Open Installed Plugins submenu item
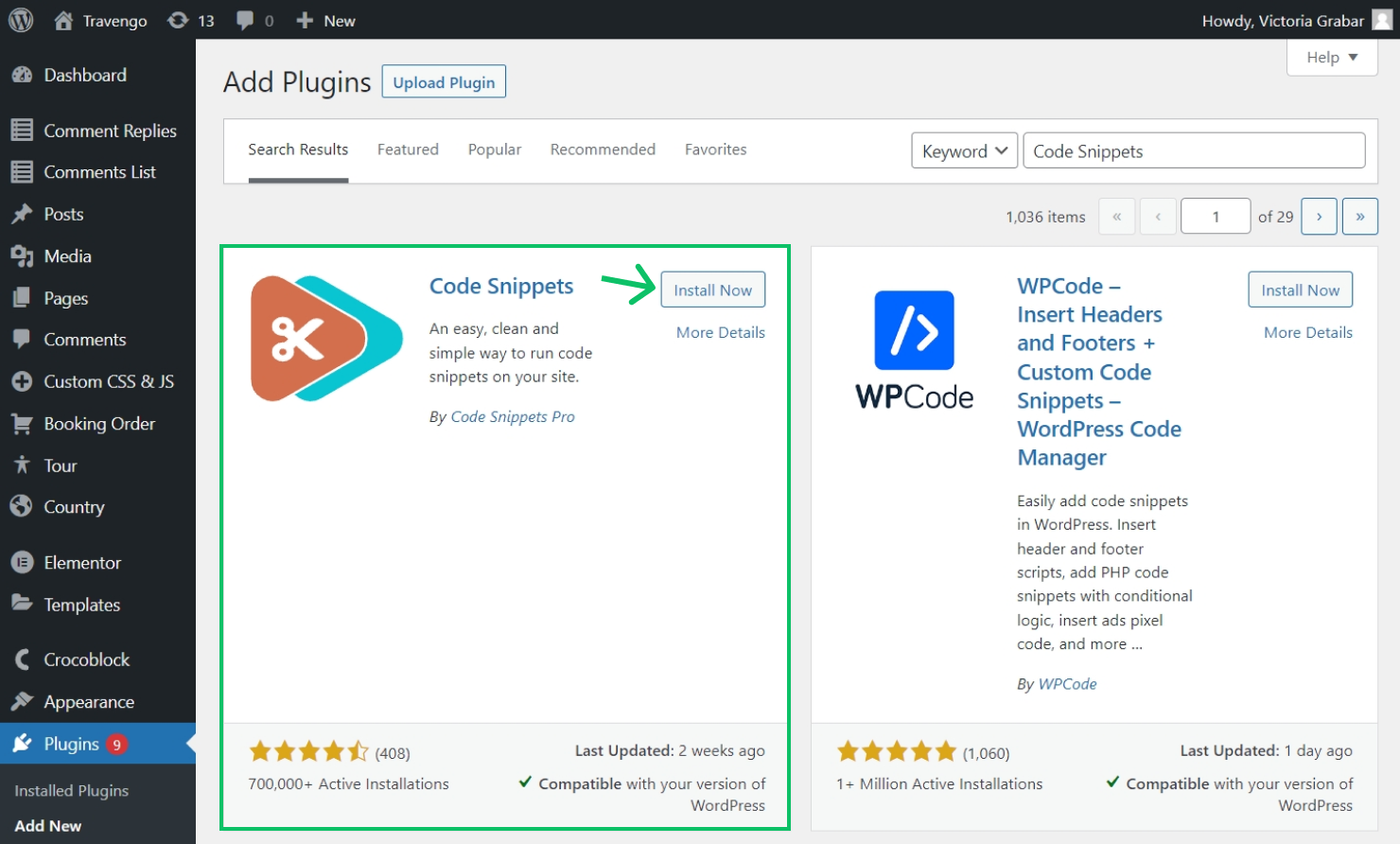This screenshot has width=1400, height=844. point(72,790)
